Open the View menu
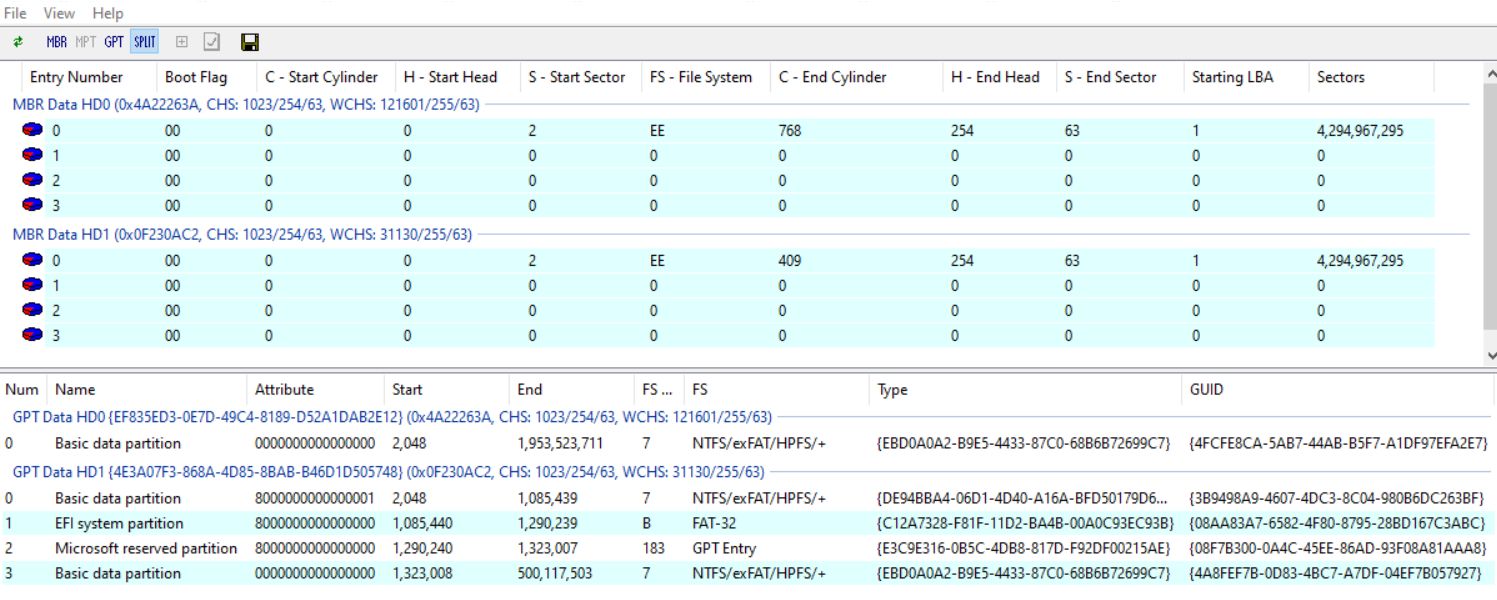 click(x=59, y=13)
